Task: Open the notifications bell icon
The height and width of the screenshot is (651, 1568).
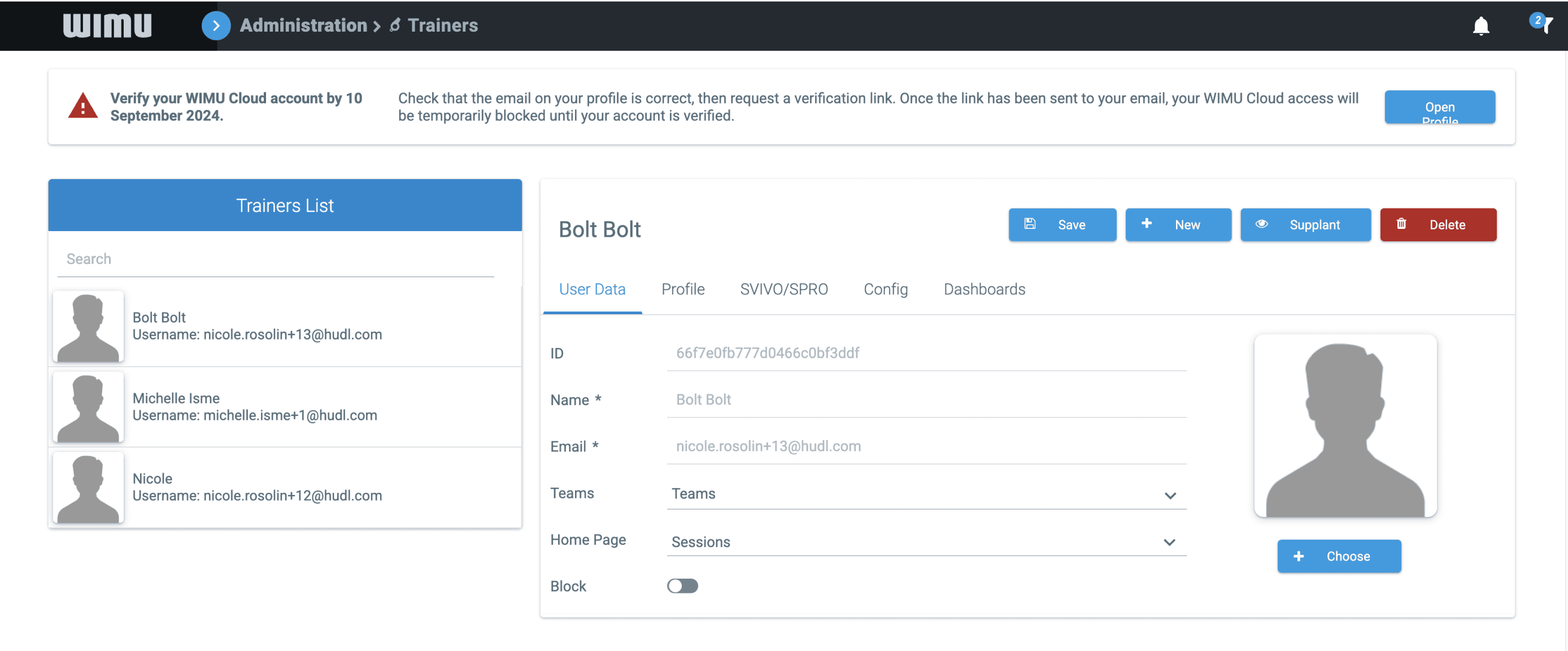Action: point(1480,25)
